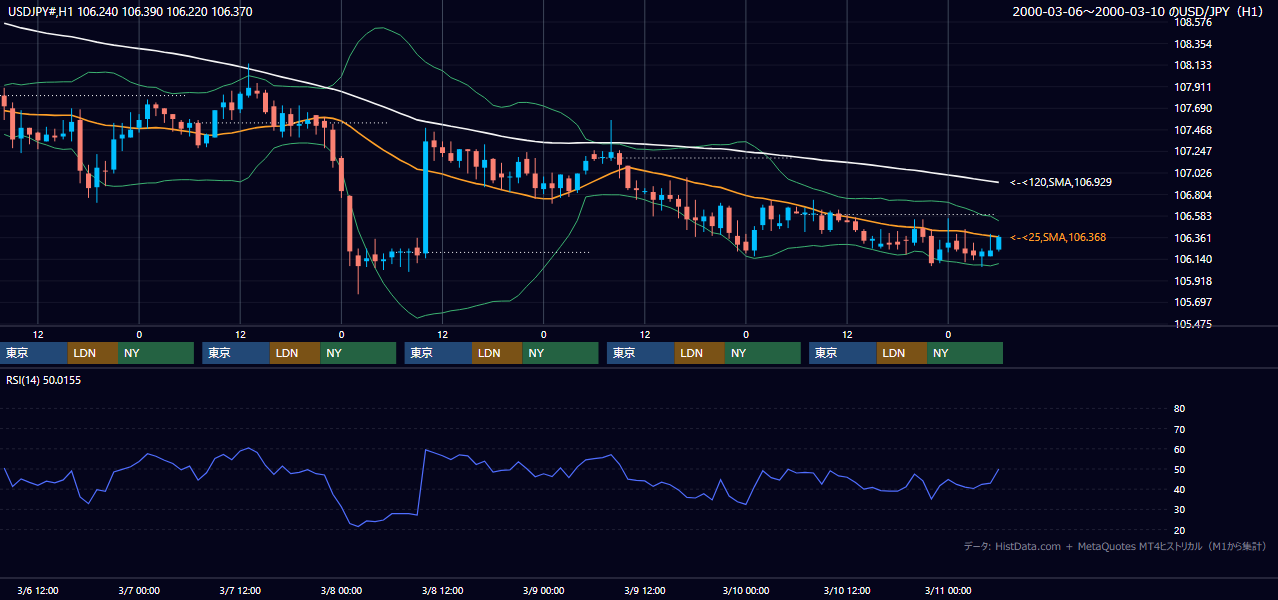Image resolution: width=1278 pixels, height=600 pixels.
Task: Click price axis label 107.247
Action: [1193, 151]
